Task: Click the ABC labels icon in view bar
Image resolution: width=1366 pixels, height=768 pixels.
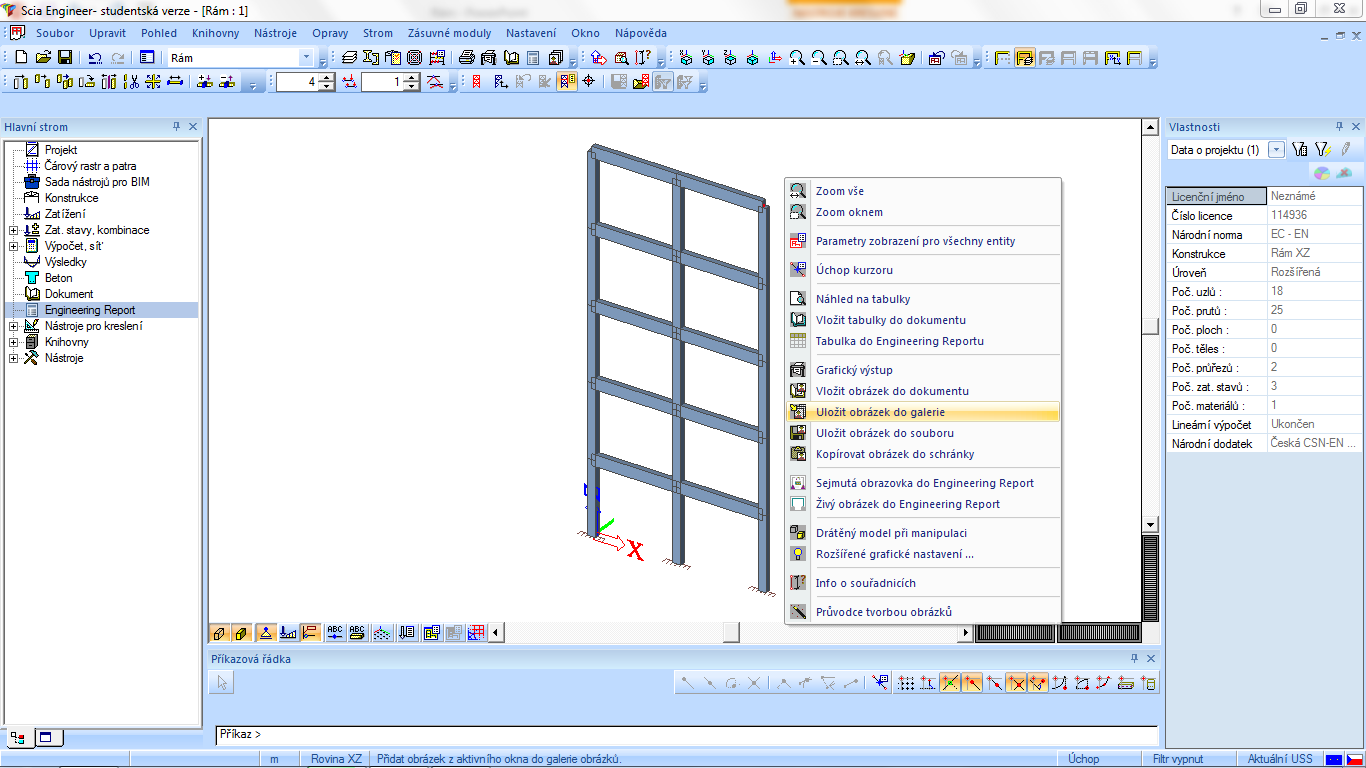Action: tap(335, 632)
